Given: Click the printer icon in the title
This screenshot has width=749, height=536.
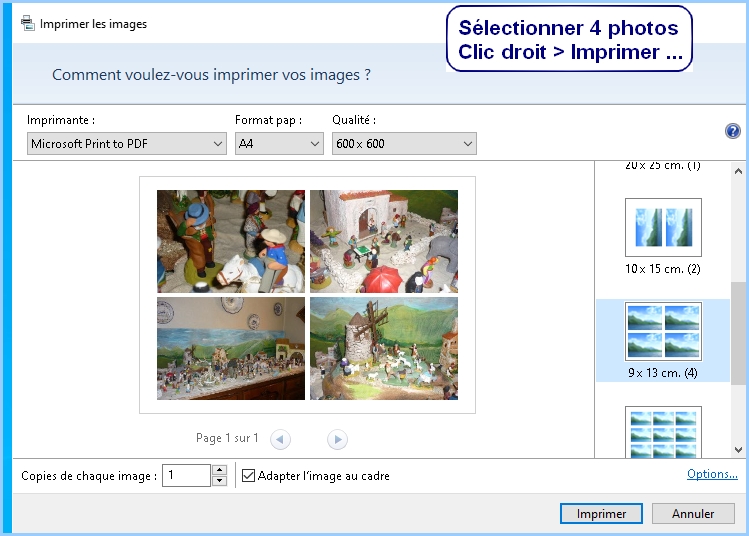Looking at the screenshot, I should (28, 23).
